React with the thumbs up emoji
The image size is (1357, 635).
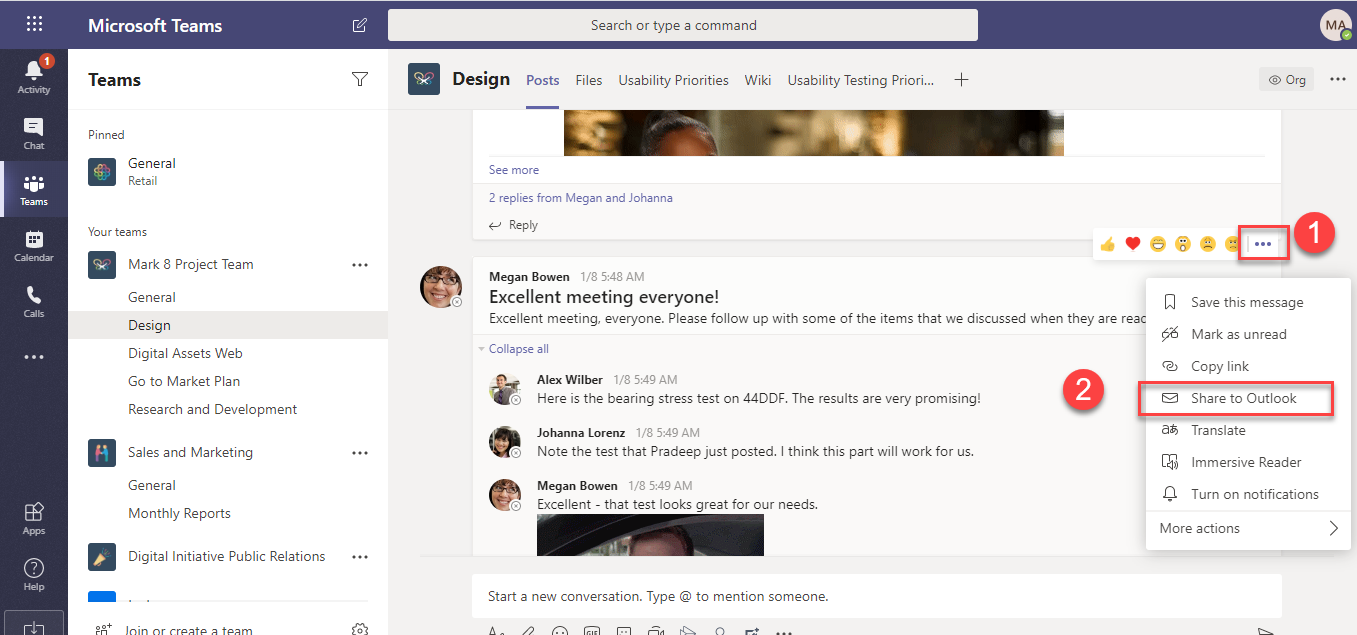coord(1108,243)
